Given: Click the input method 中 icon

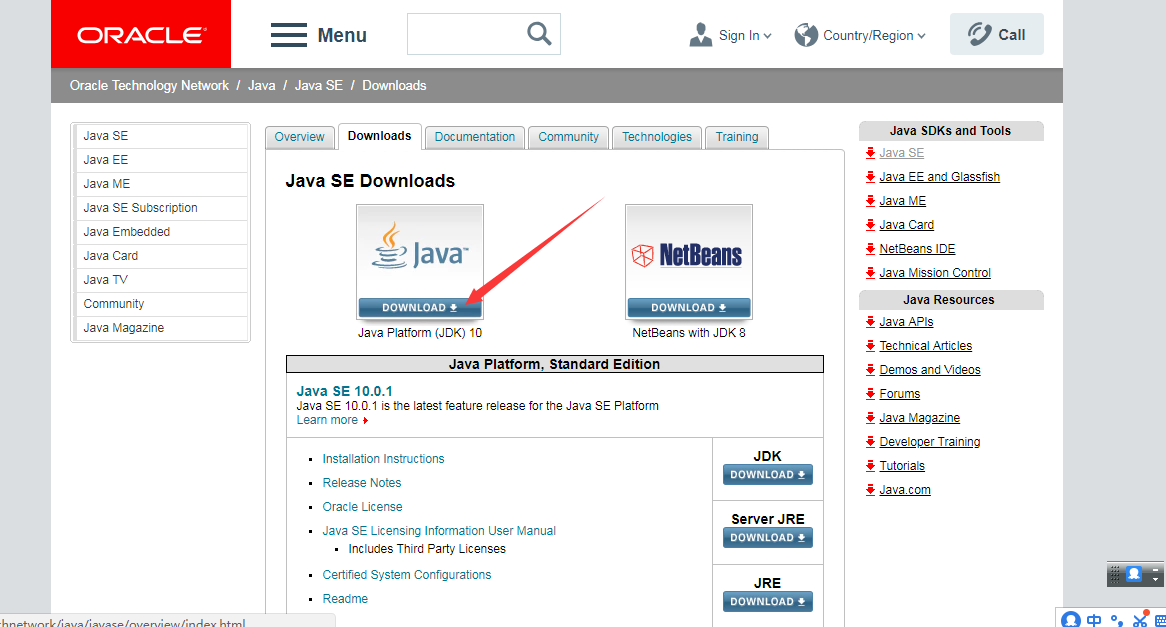Looking at the screenshot, I should [x=1093, y=620].
